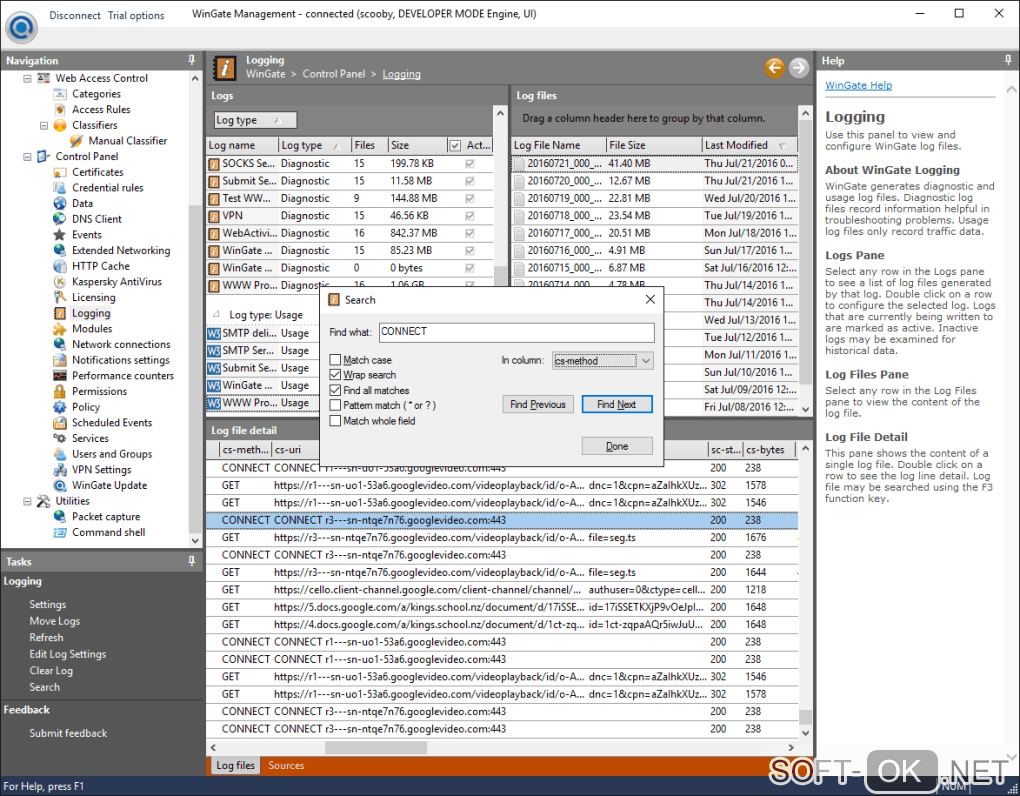Toggle active checkbox for SOCKS Se... log
The image size is (1020, 796).
(470, 164)
